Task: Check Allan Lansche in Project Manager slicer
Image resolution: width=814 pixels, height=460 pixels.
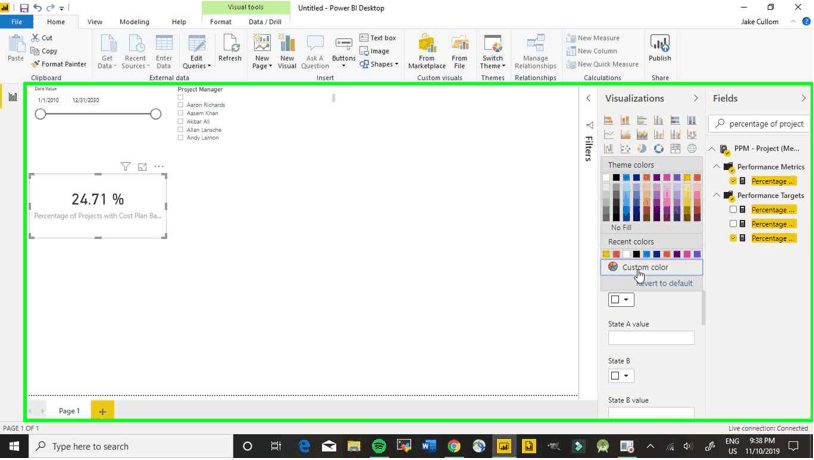Action: (x=181, y=130)
